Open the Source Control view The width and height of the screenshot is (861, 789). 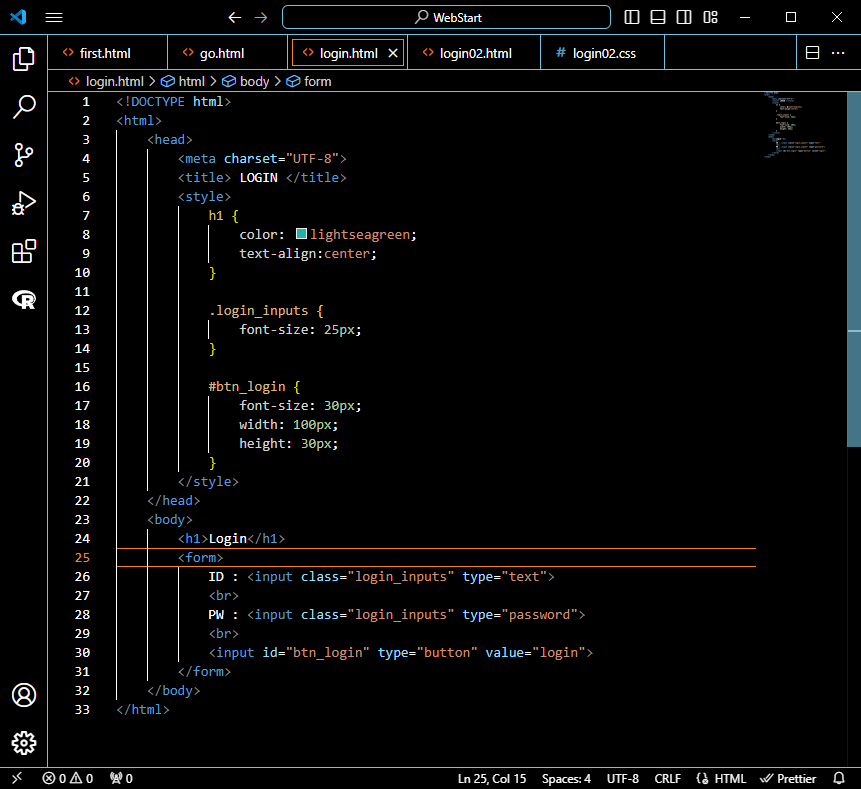(x=24, y=155)
